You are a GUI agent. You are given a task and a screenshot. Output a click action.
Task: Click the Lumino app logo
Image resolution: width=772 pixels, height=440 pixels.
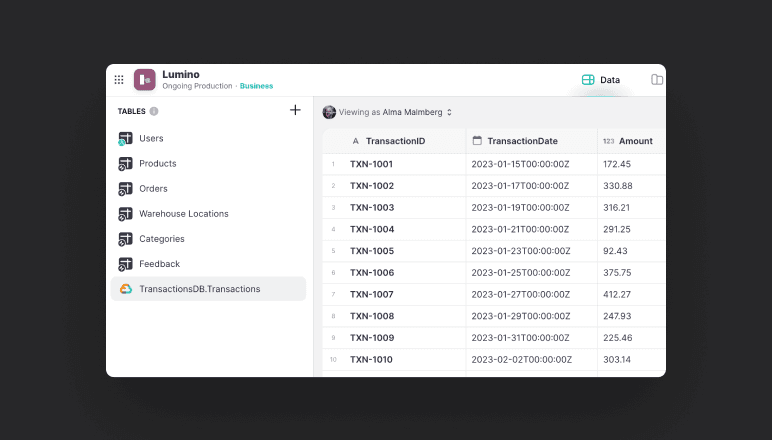click(x=145, y=80)
